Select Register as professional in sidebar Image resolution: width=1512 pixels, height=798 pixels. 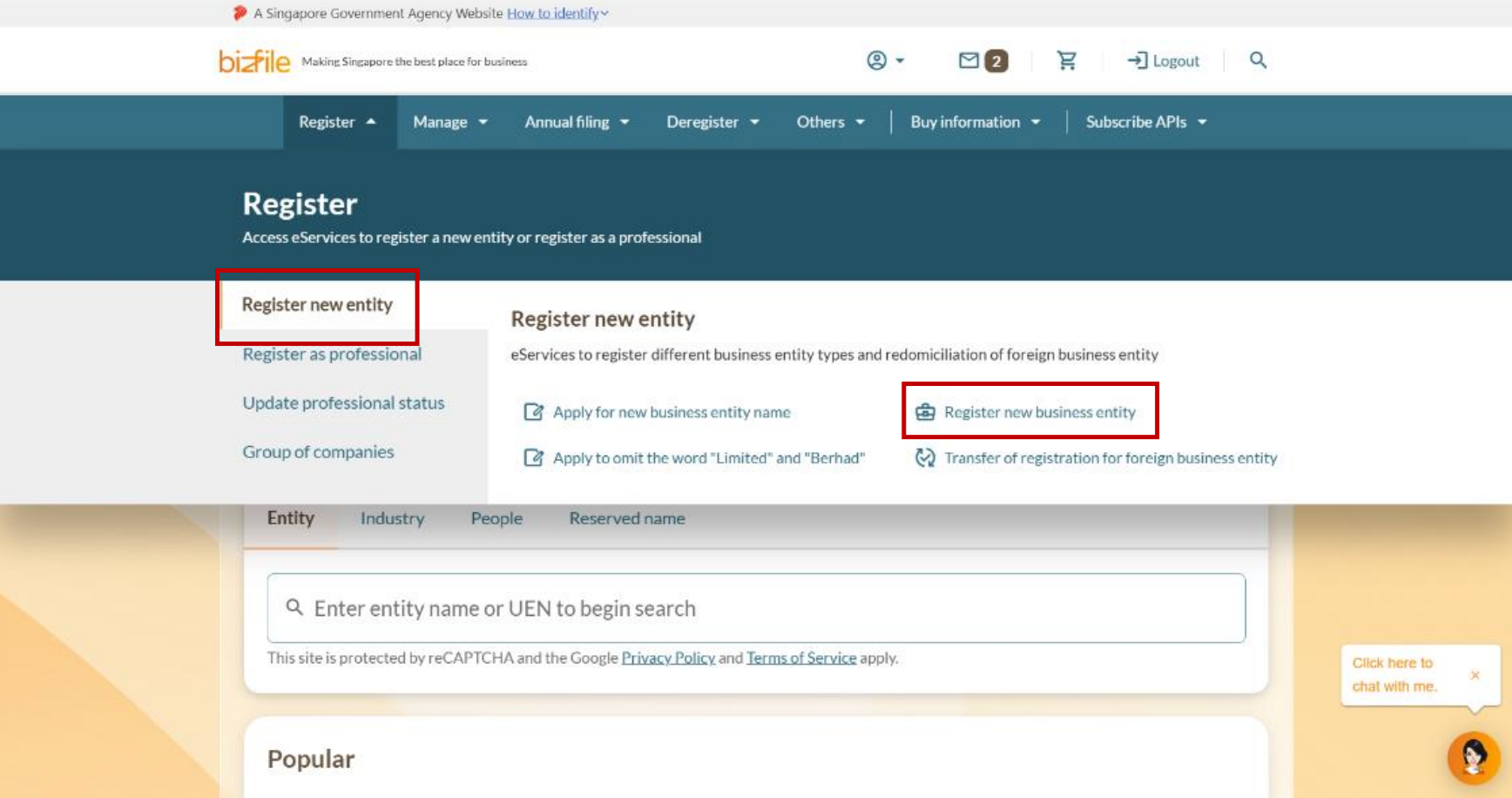pos(332,355)
